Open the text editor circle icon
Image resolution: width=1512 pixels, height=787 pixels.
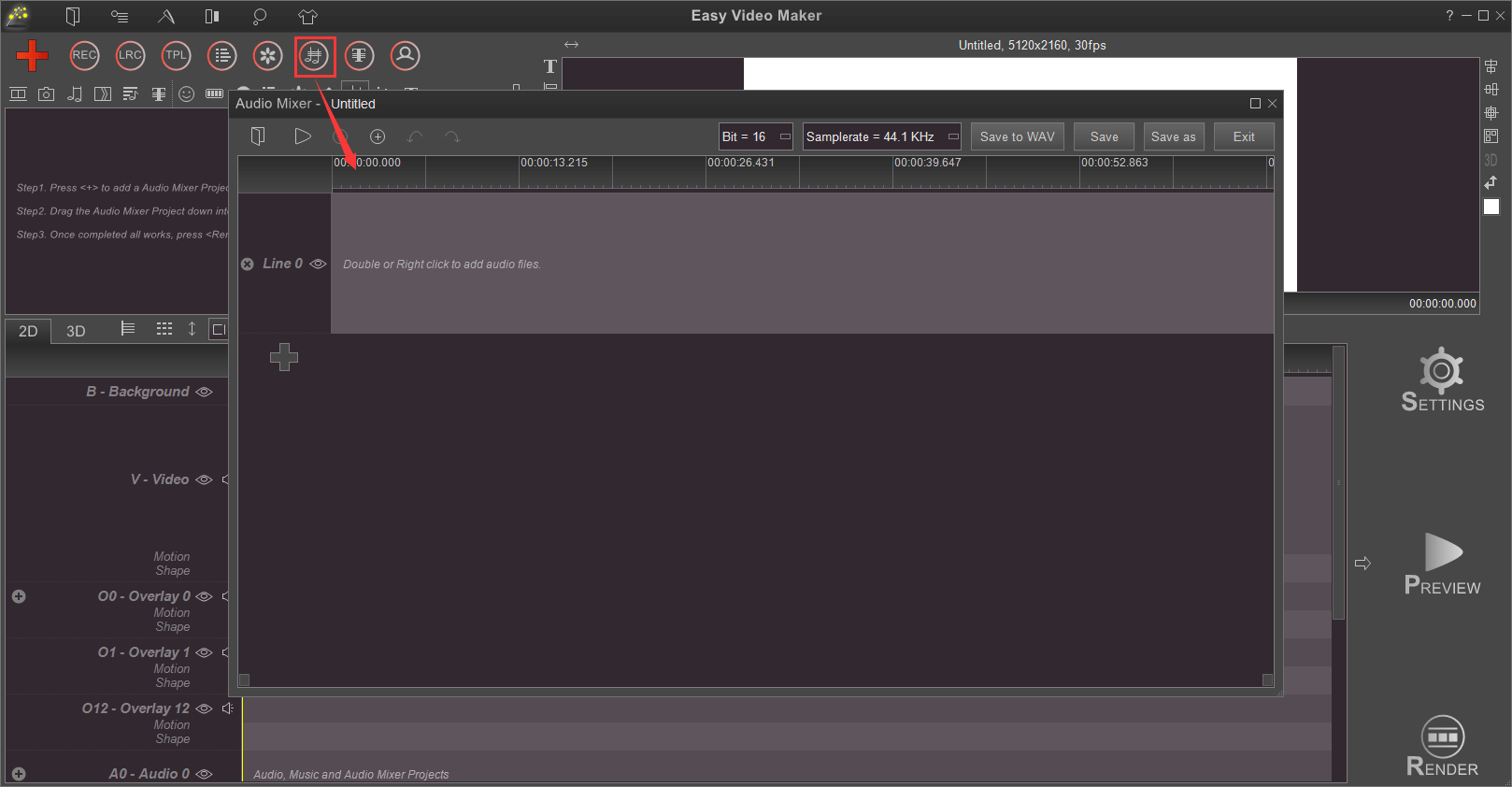tap(359, 55)
